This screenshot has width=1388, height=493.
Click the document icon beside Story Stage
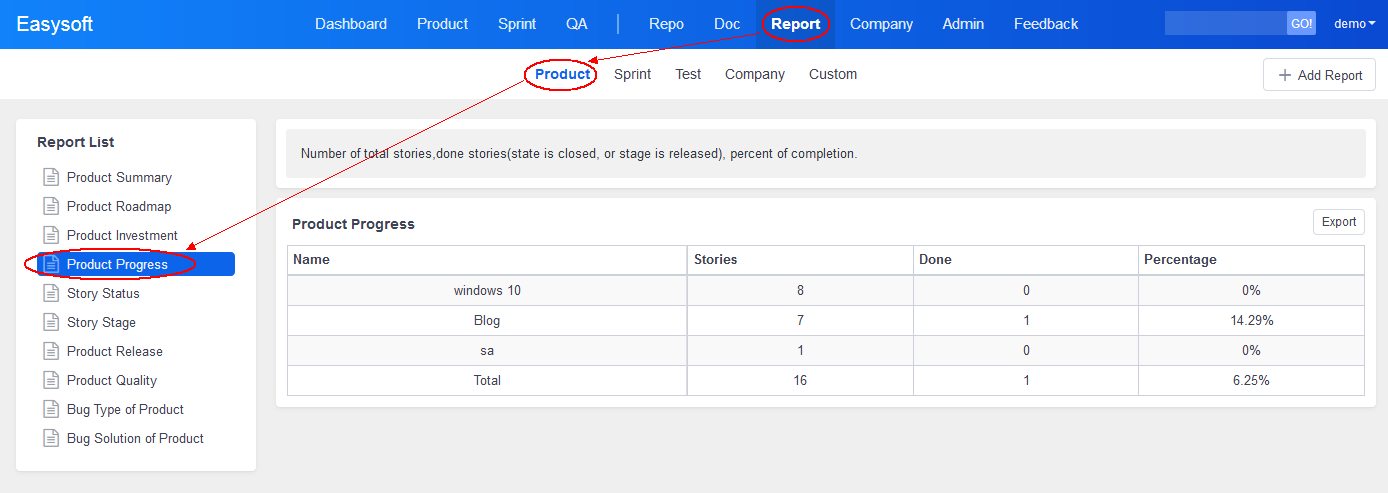coord(50,322)
